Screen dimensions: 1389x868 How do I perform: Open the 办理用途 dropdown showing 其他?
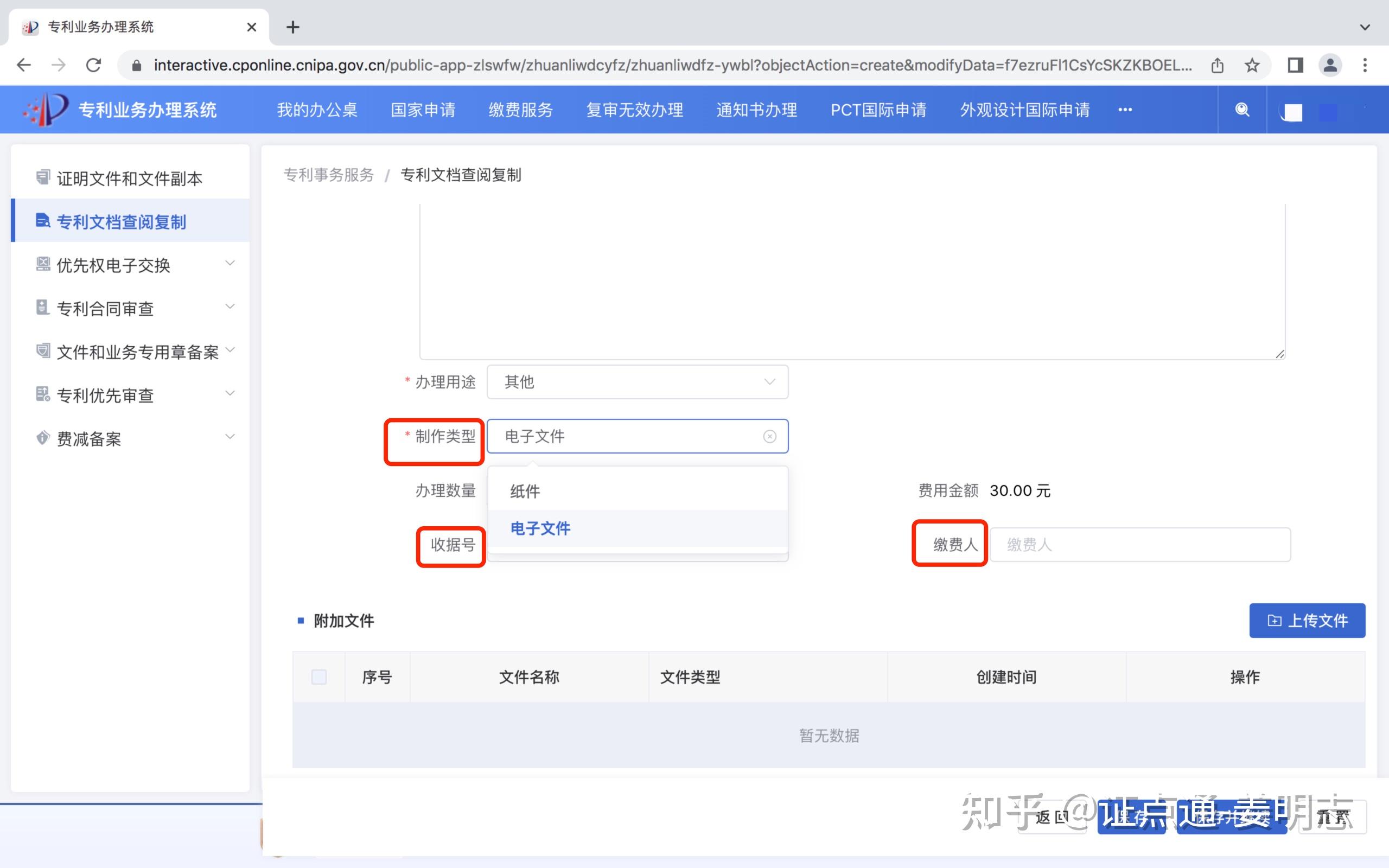[638, 382]
